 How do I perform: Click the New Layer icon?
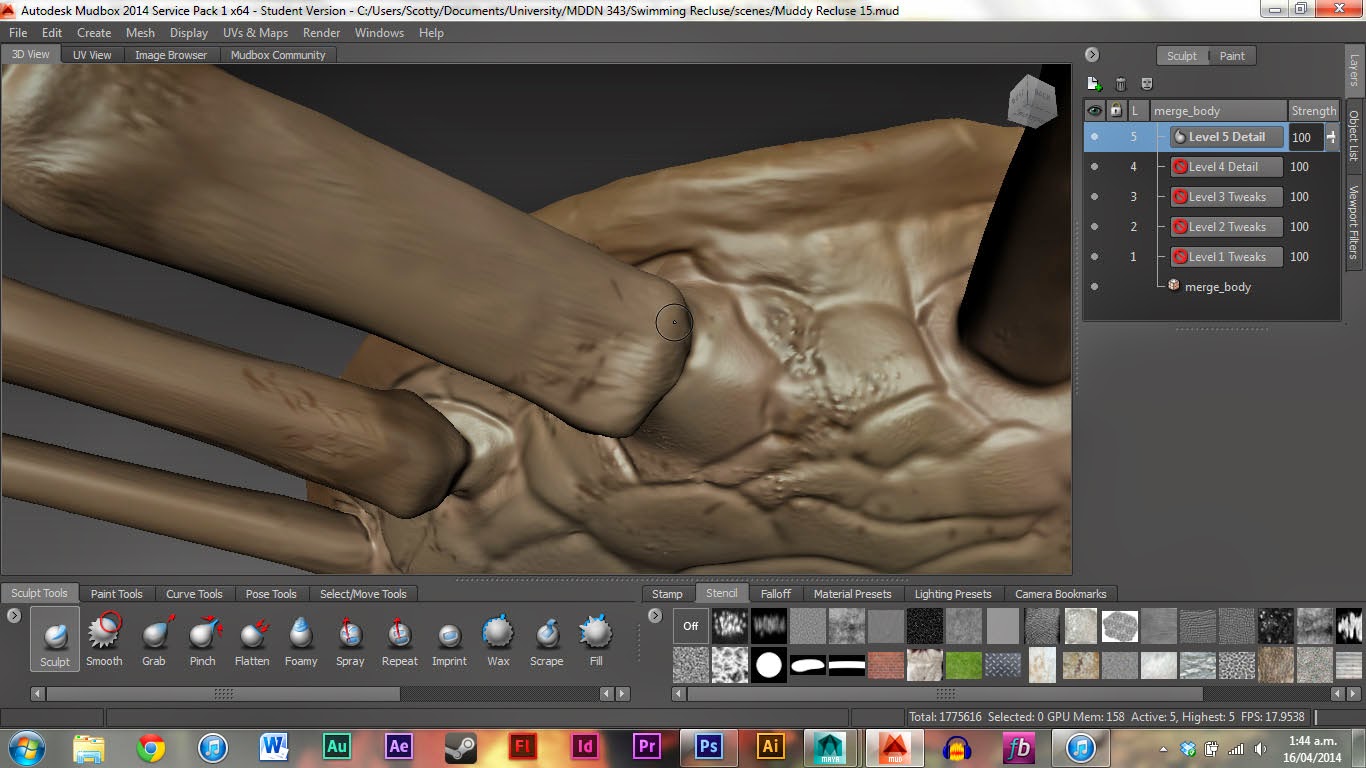click(1094, 84)
